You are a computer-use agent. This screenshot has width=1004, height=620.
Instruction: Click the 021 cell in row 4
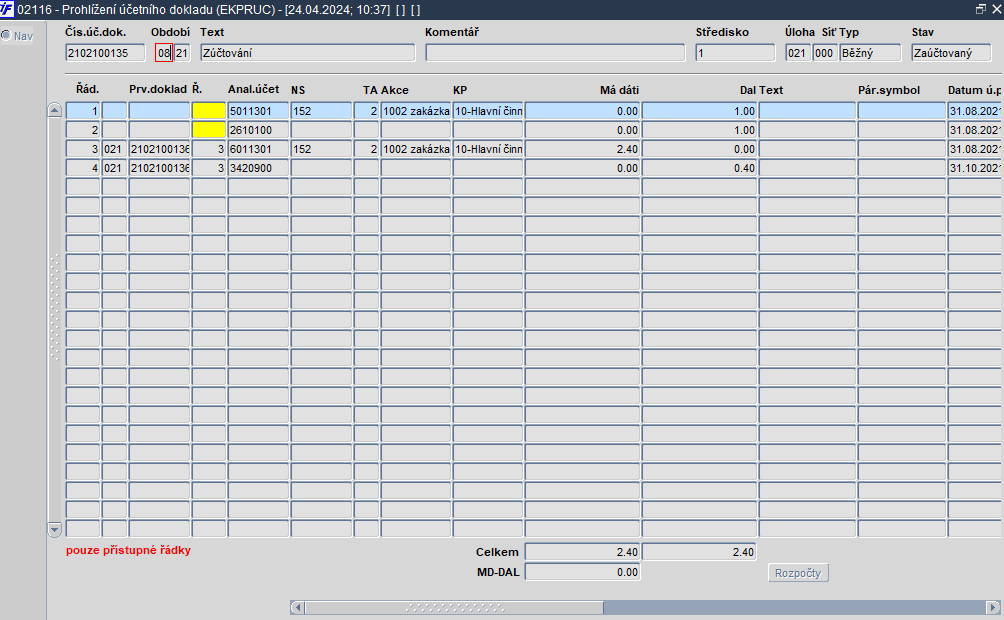click(115, 168)
